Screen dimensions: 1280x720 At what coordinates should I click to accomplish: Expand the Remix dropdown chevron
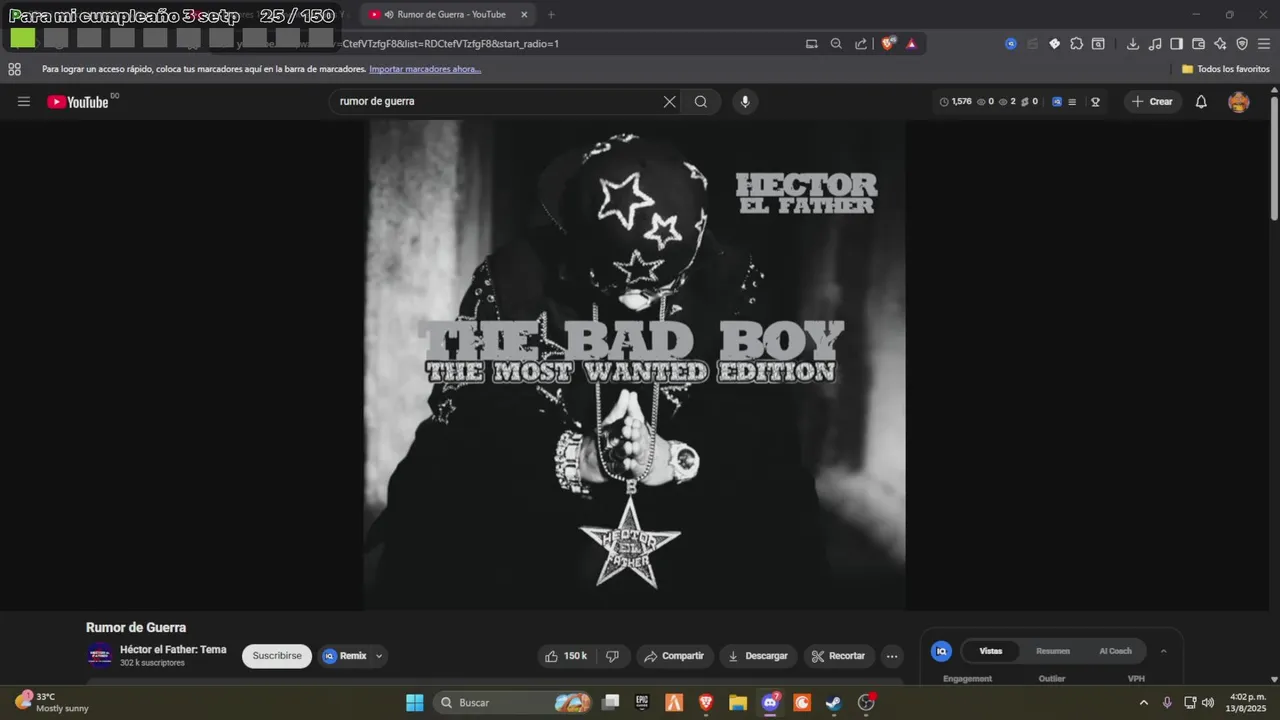[x=379, y=656]
